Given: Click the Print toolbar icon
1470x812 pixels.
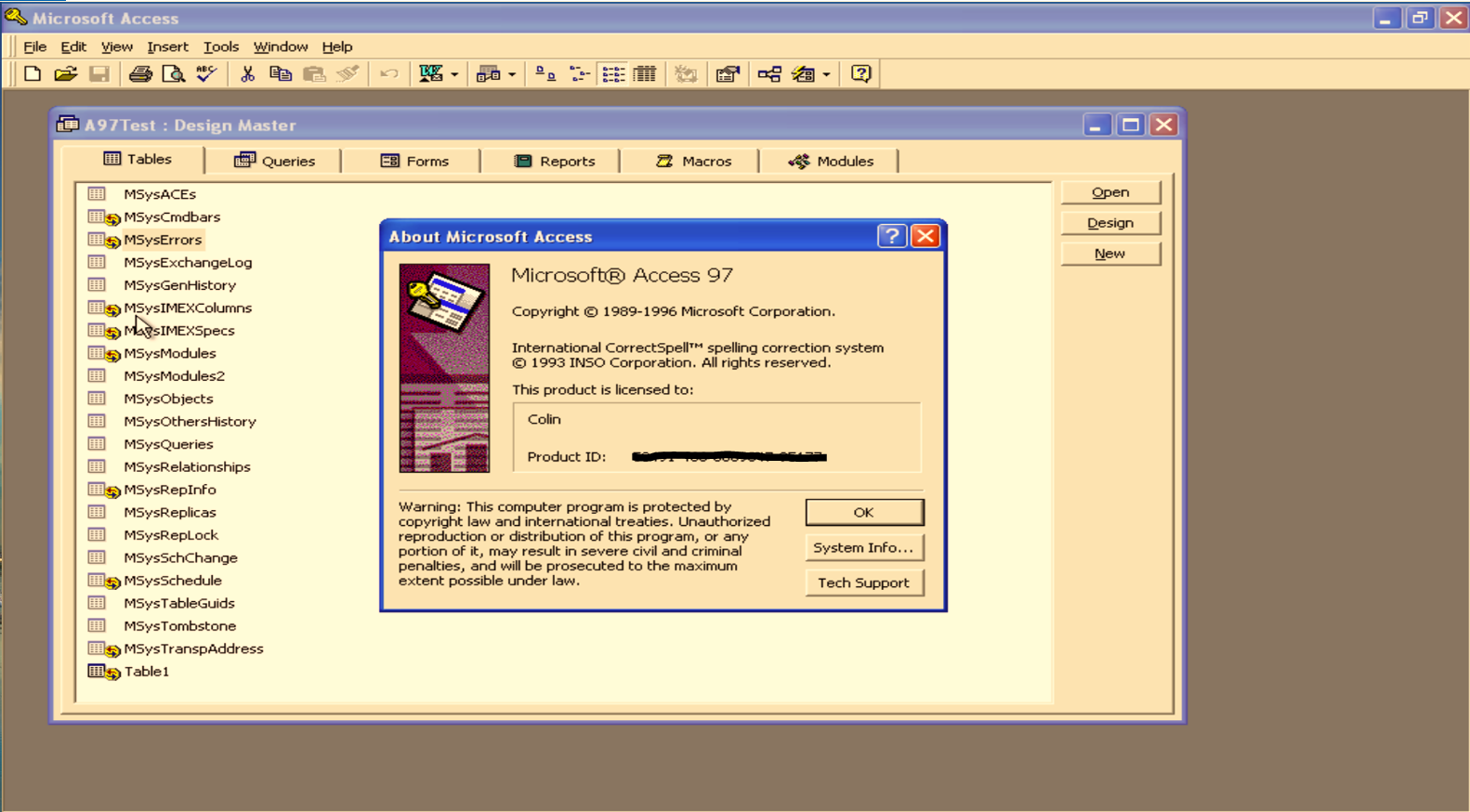Looking at the screenshot, I should click(140, 74).
